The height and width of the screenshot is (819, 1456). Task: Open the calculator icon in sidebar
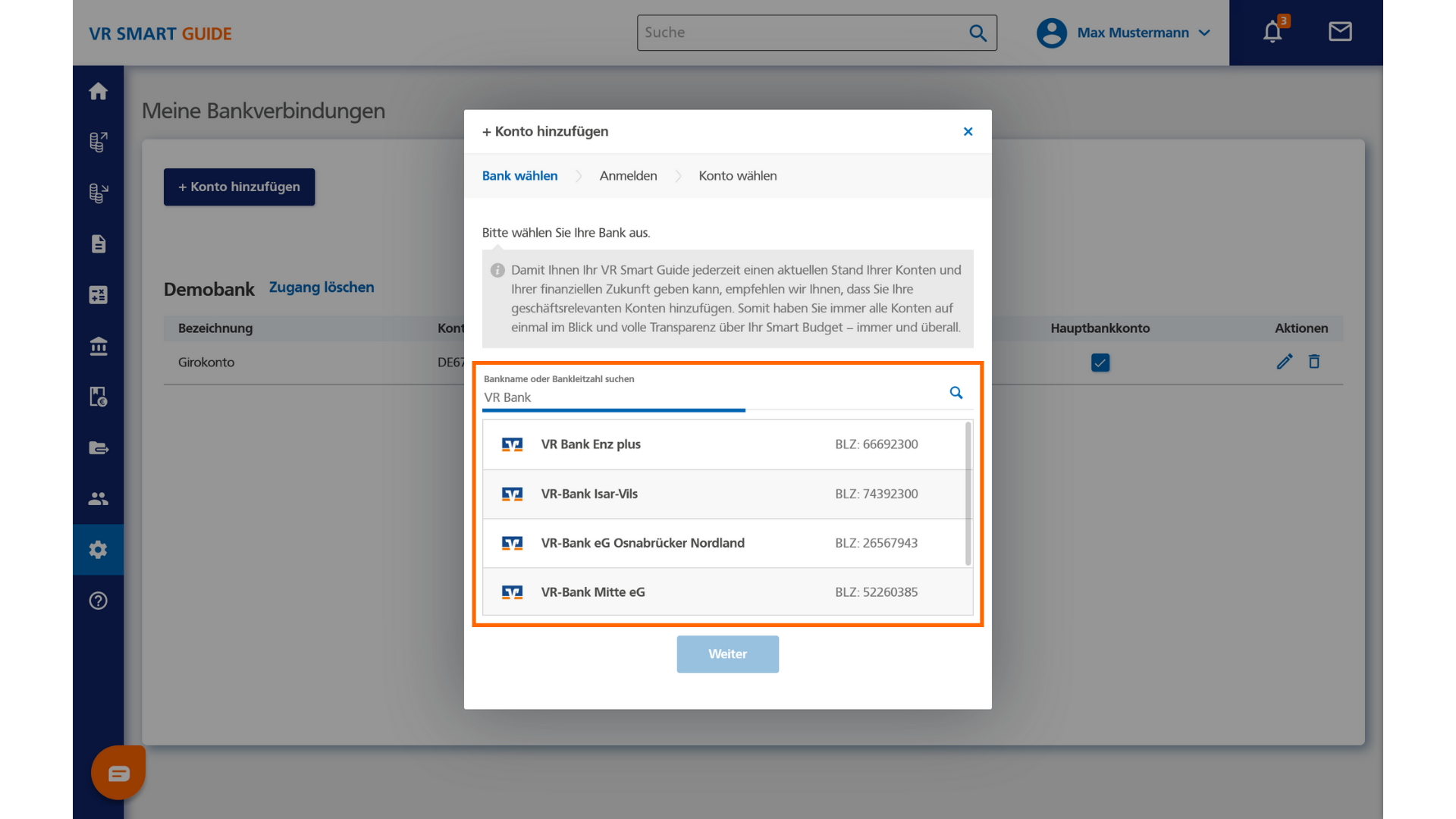pos(99,295)
